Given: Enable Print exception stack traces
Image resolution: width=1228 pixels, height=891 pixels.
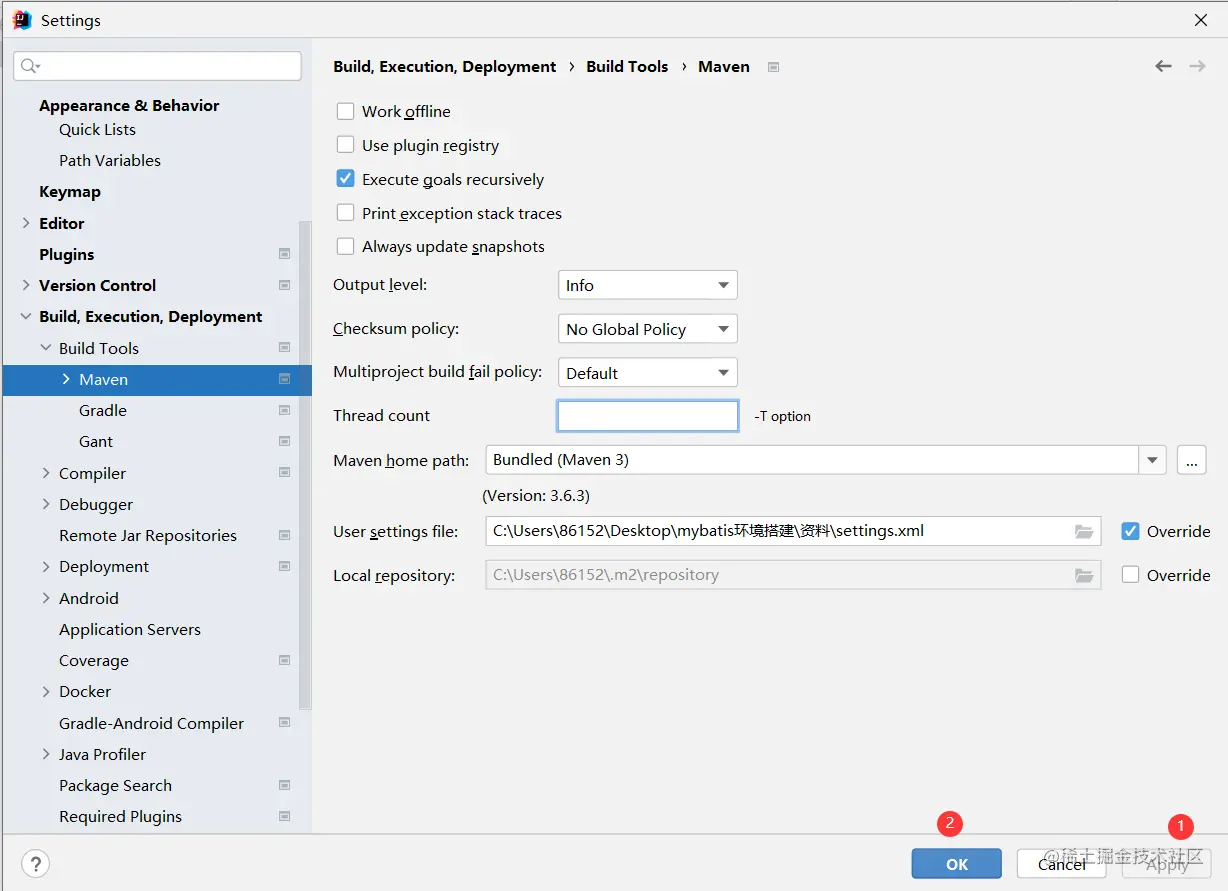Looking at the screenshot, I should 345,213.
